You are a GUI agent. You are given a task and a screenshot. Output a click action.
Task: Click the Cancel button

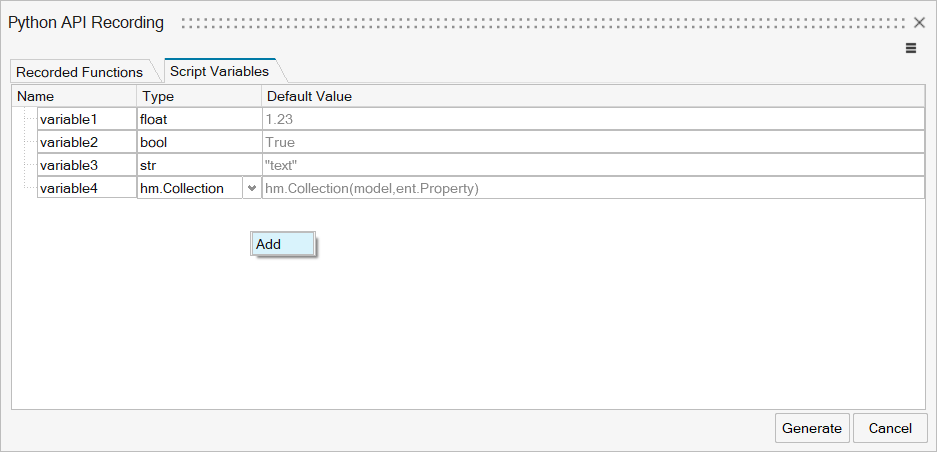click(890, 428)
